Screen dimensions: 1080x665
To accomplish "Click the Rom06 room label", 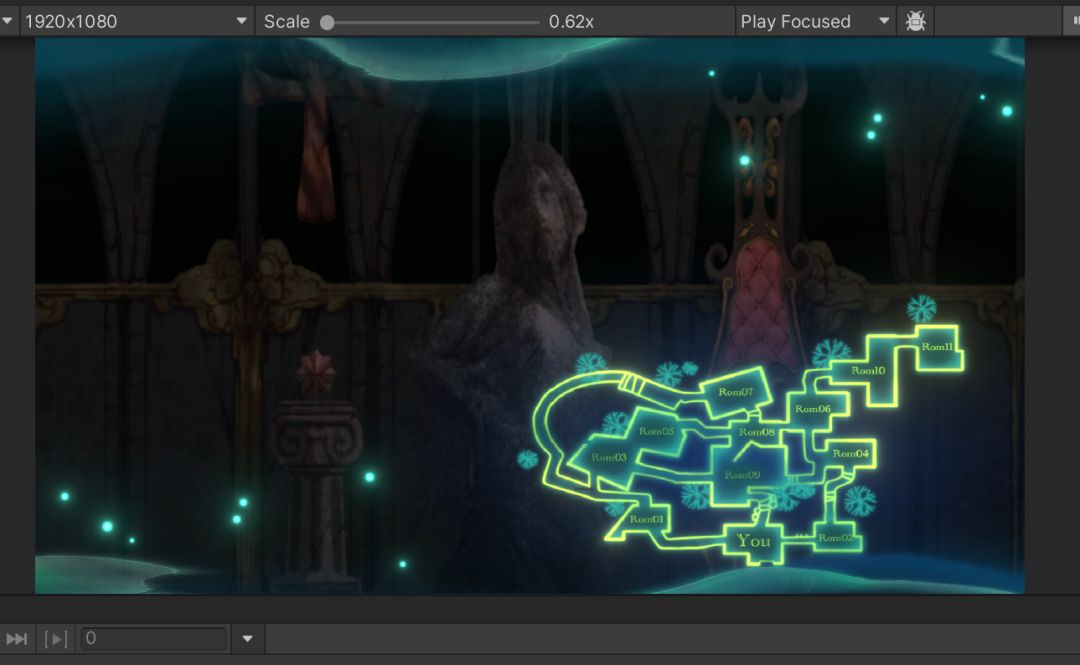I will (x=813, y=409).
